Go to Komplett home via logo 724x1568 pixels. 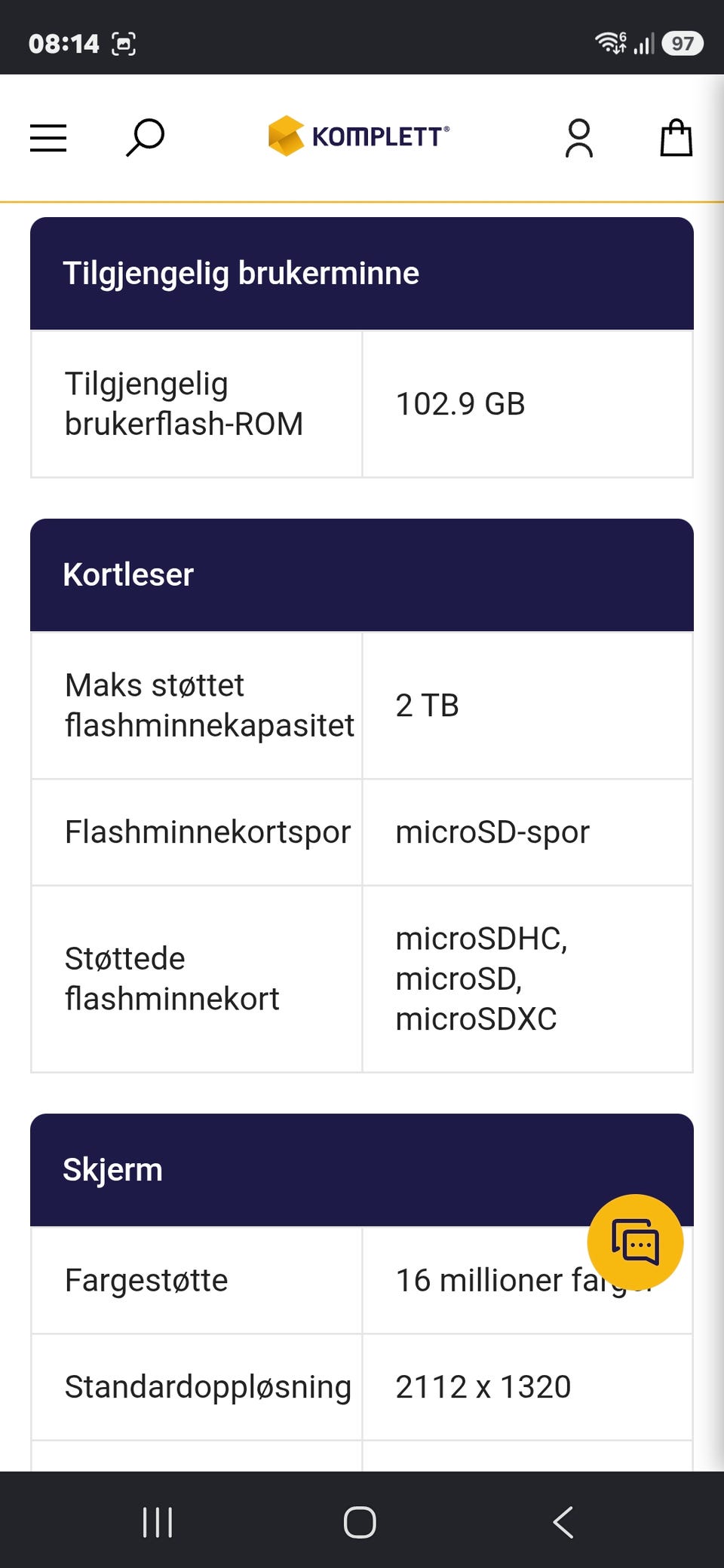click(x=359, y=136)
